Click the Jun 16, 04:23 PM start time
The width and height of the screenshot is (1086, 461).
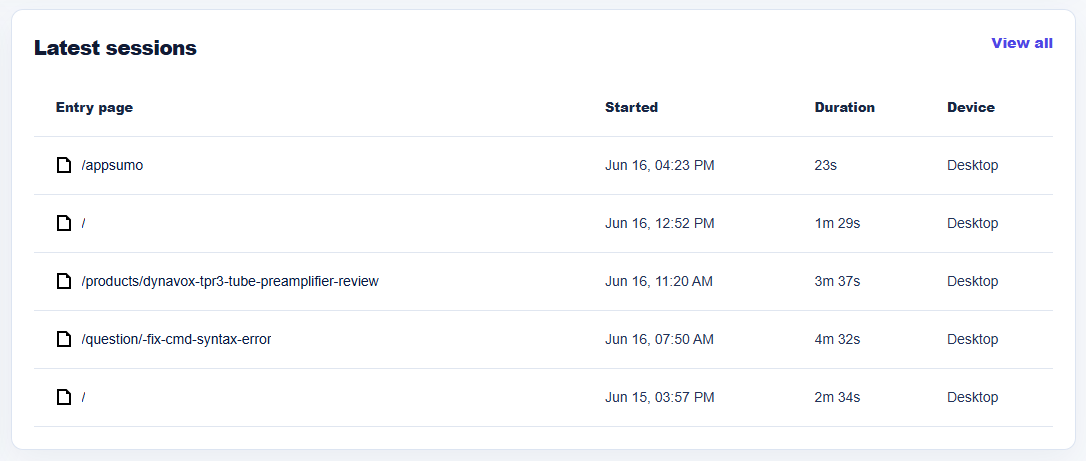(659, 165)
